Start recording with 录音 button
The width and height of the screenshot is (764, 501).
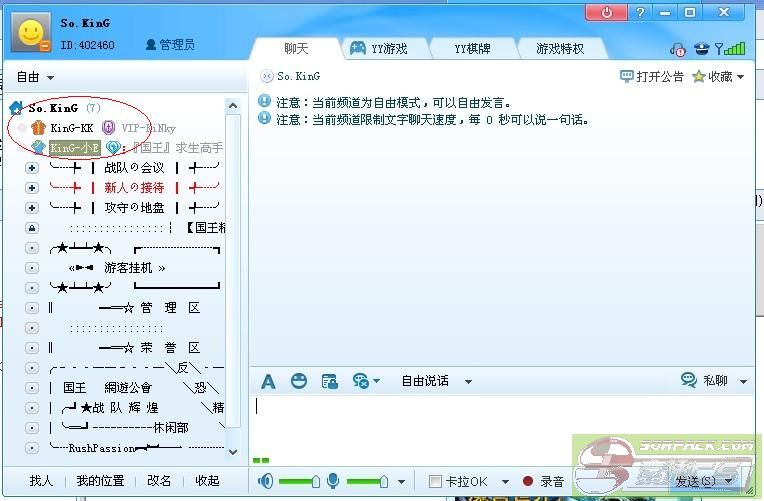[x=543, y=481]
